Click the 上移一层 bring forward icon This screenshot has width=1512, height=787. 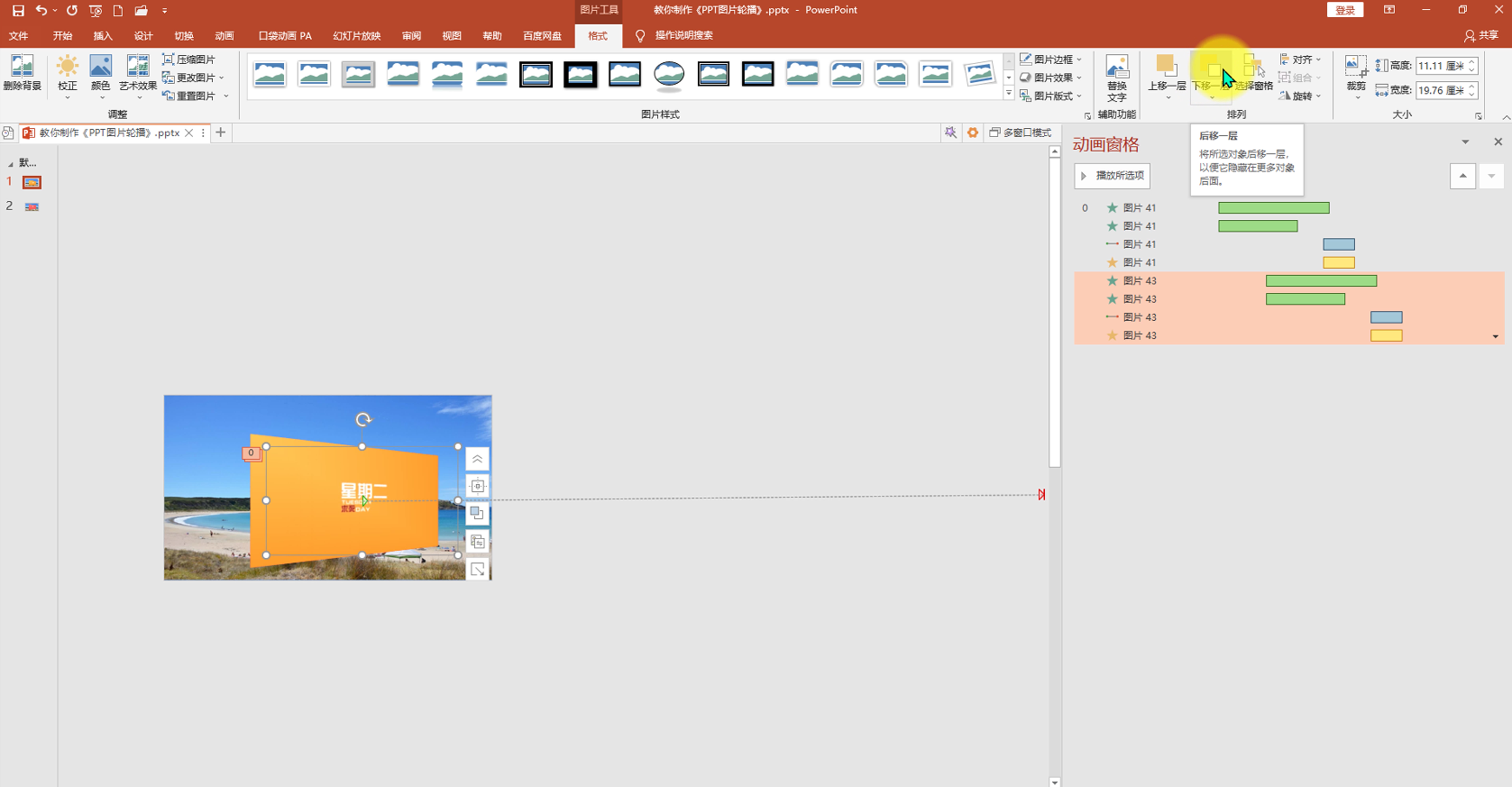click(x=1167, y=76)
